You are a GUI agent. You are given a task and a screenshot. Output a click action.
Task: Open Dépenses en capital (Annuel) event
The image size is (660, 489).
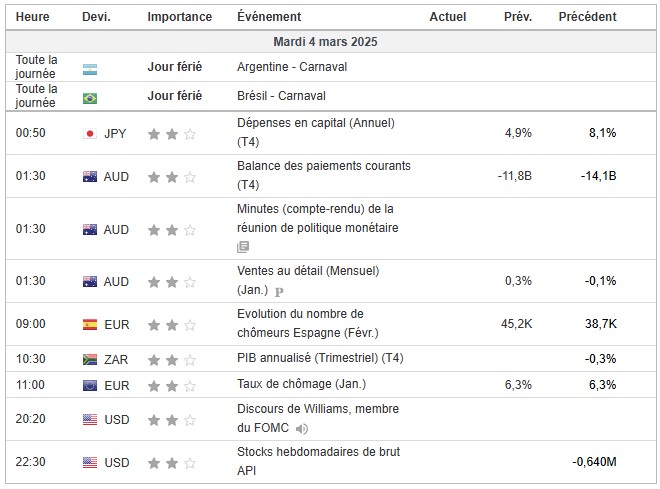pos(316,123)
